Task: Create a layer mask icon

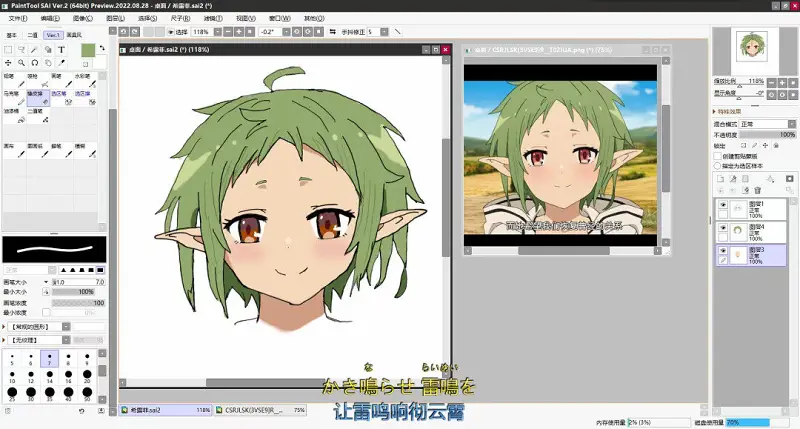Action: 790,179
